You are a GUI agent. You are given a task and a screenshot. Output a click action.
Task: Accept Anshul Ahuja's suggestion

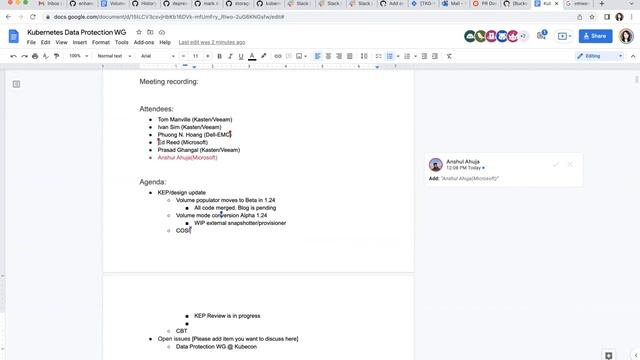point(556,164)
